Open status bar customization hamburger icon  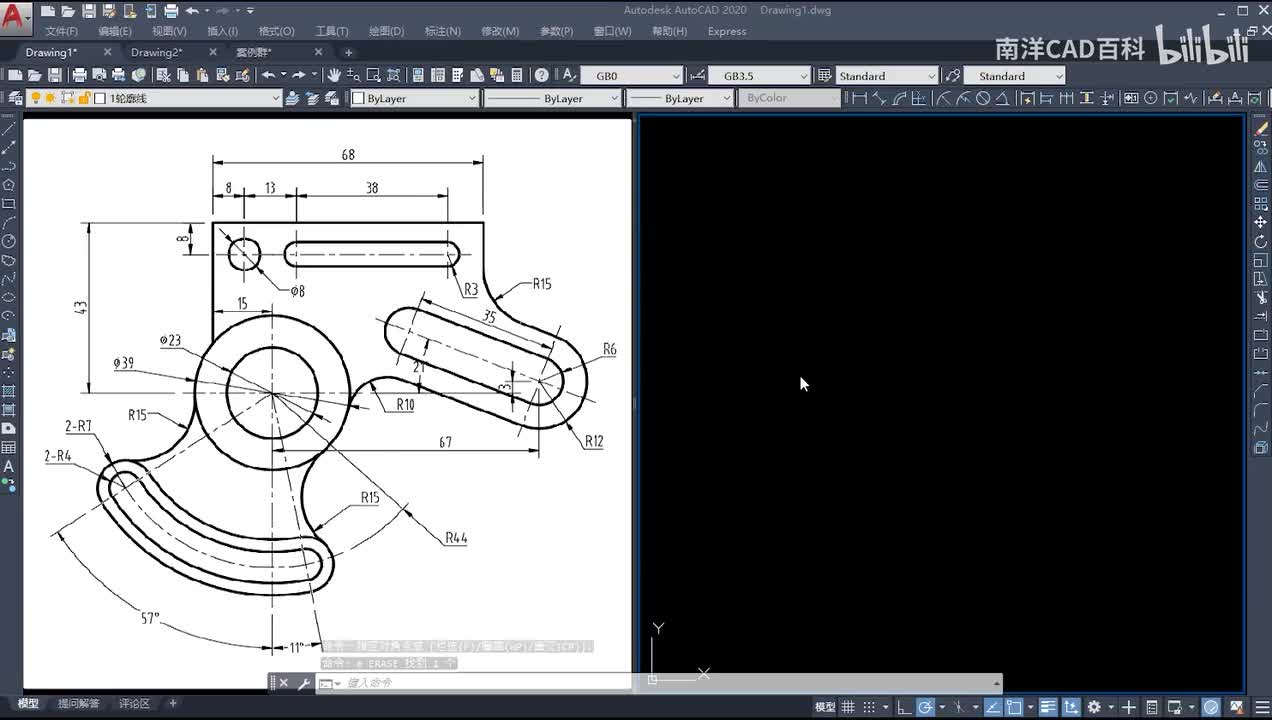pyautogui.click(x=1262, y=707)
